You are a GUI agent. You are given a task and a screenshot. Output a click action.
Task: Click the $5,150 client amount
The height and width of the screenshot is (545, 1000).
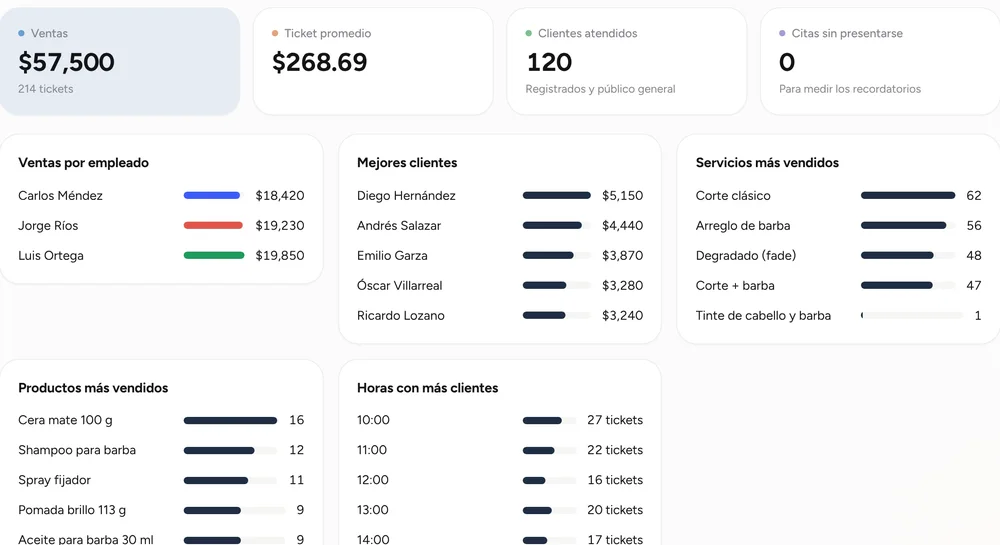[x=622, y=196]
